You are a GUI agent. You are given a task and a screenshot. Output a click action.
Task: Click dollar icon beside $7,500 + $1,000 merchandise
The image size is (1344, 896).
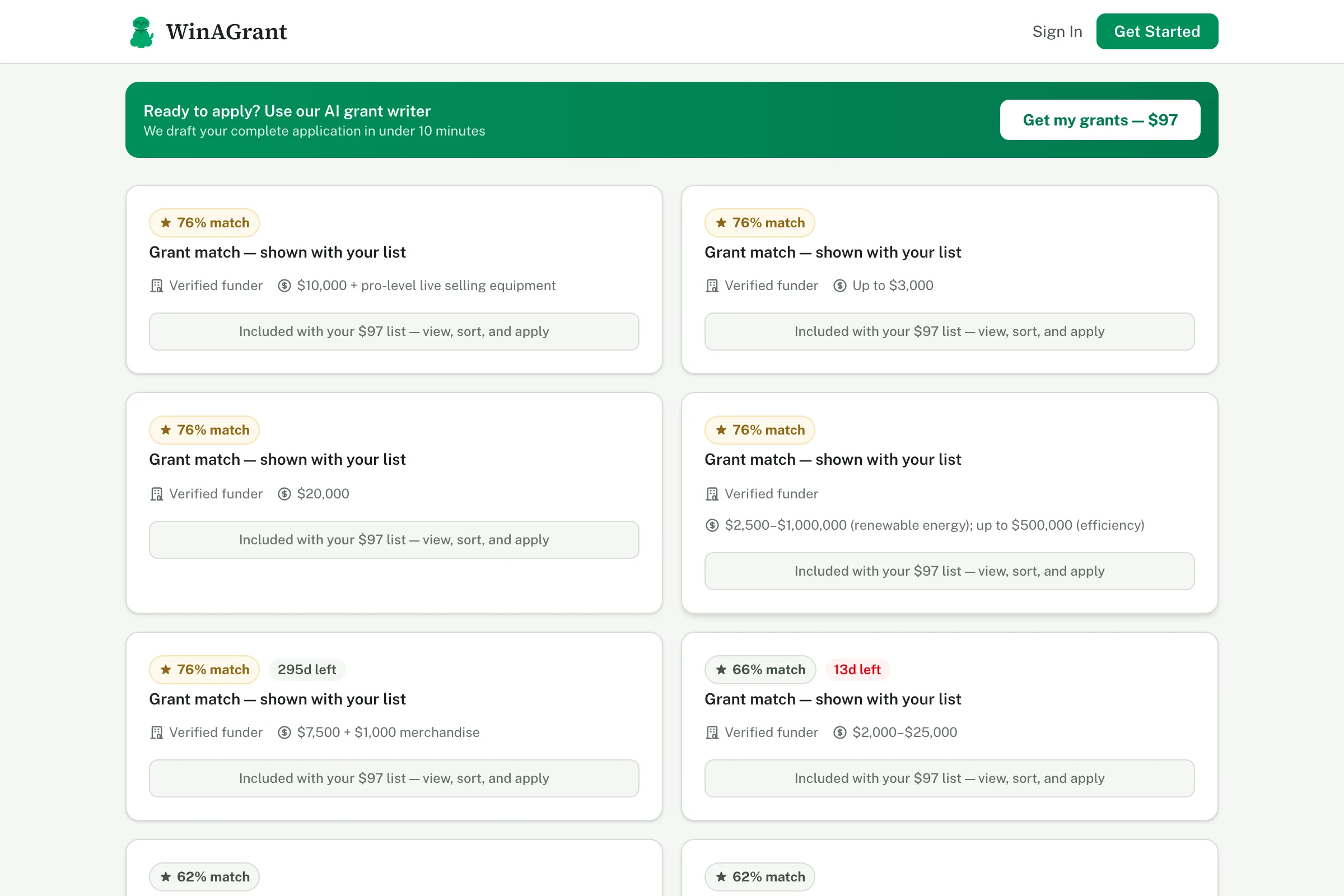284,732
